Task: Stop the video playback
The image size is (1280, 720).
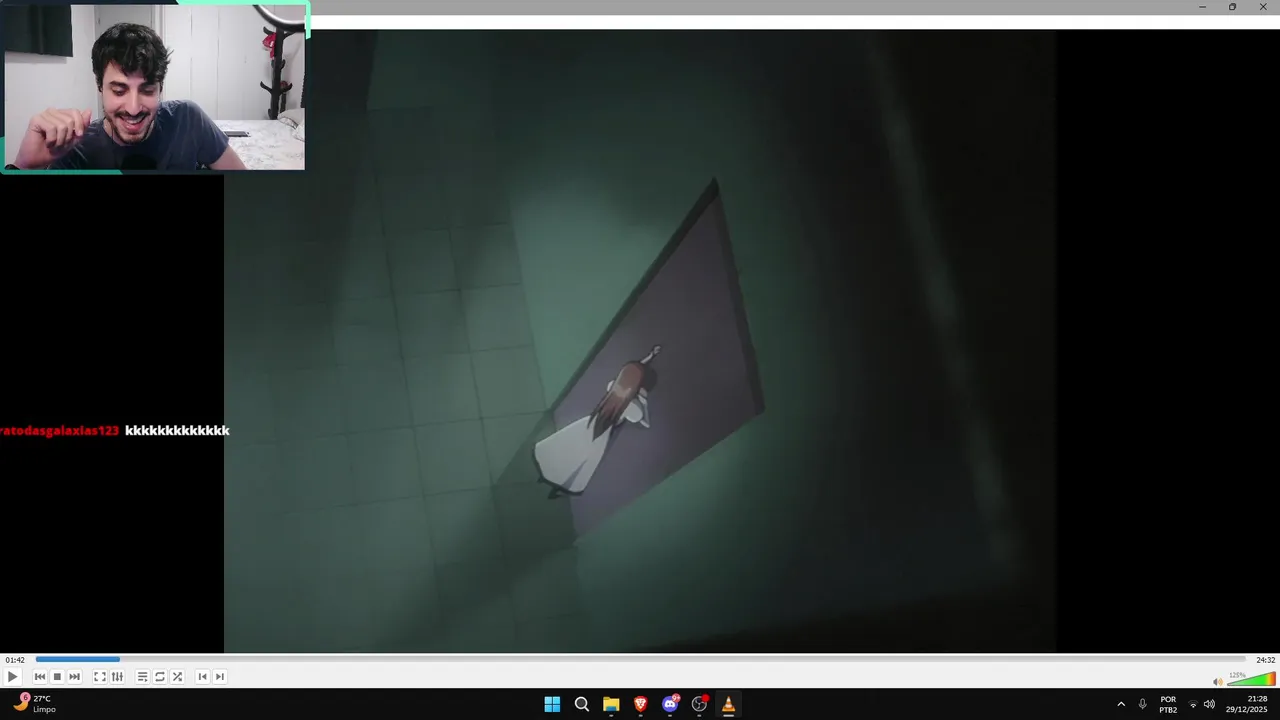Action: (57, 677)
